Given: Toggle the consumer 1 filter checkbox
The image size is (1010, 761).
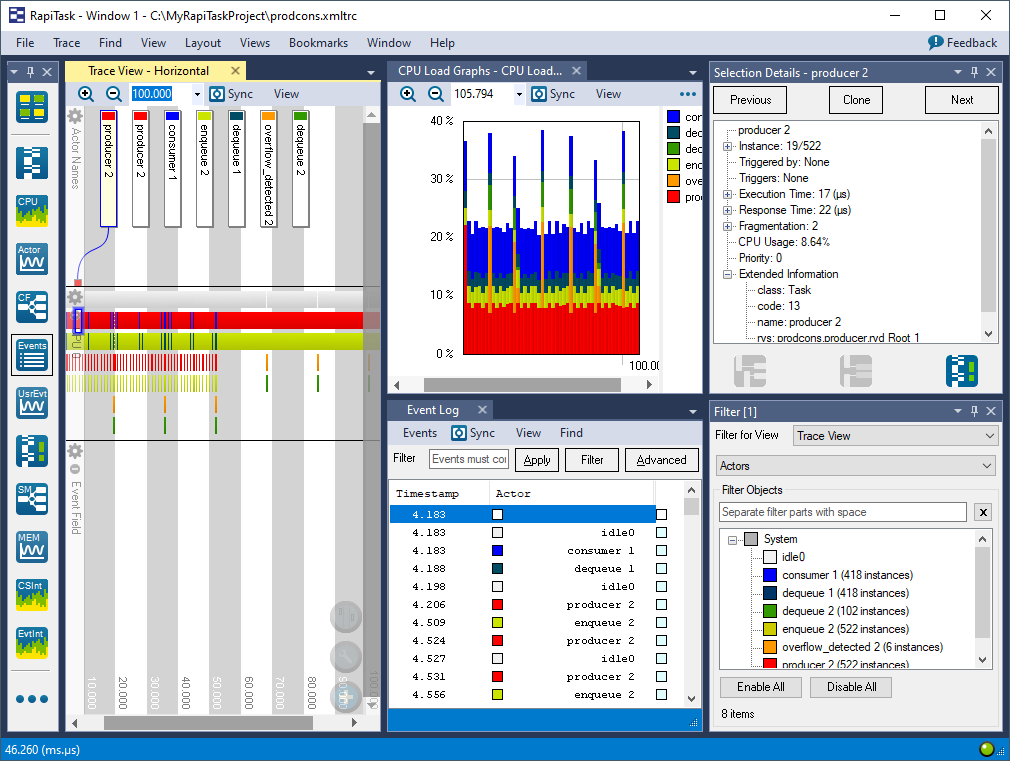Looking at the screenshot, I should click(770, 575).
